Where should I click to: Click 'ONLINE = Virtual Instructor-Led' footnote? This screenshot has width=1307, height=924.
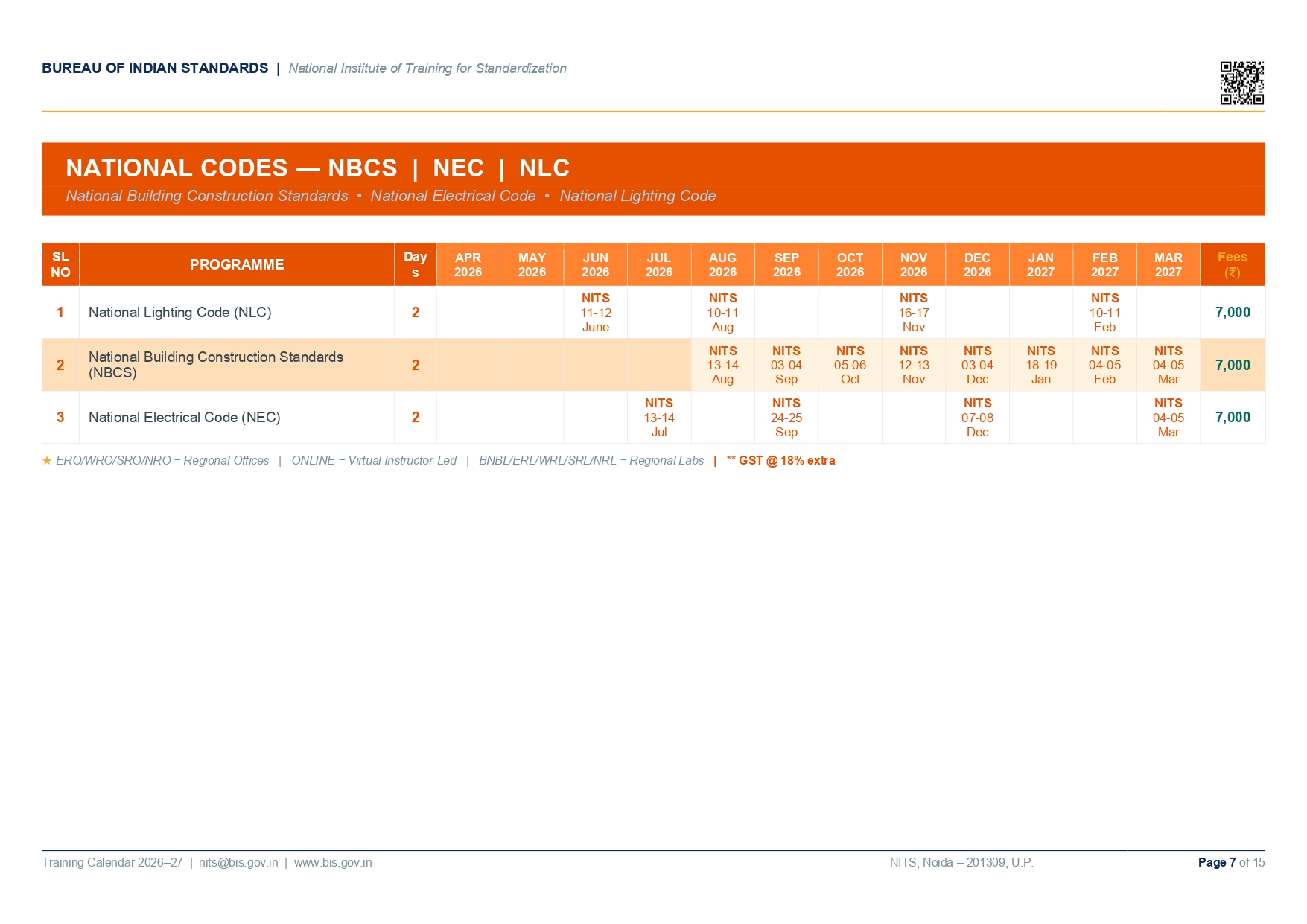tap(374, 461)
